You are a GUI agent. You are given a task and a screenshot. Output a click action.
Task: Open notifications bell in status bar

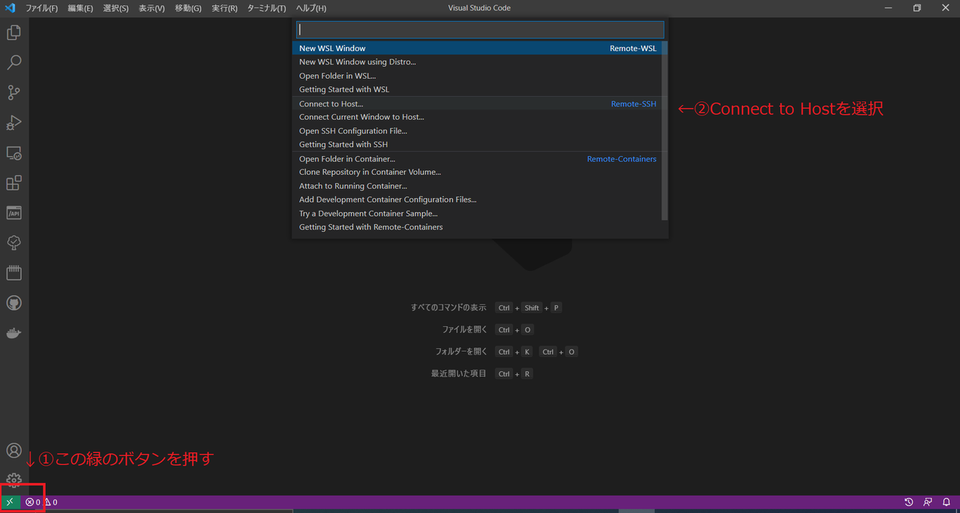tap(946, 502)
